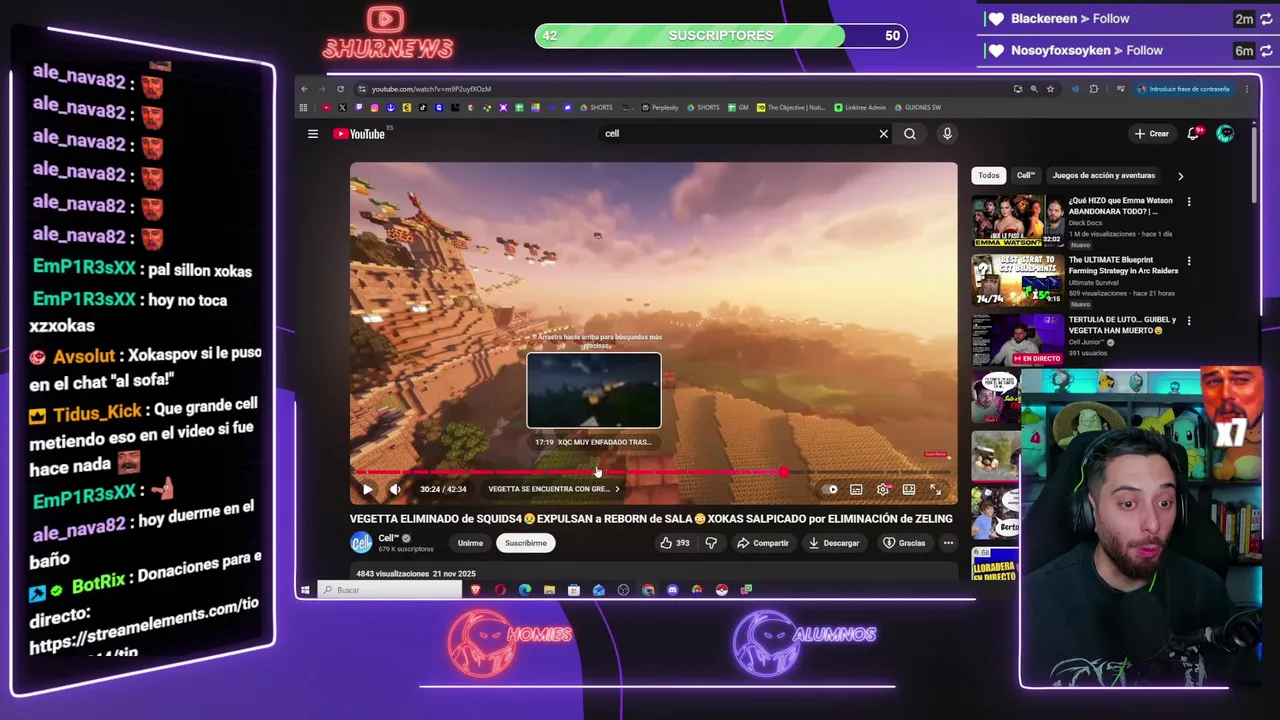Select the Todos filter chip
Screen dimensions: 1280x720
(989, 175)
